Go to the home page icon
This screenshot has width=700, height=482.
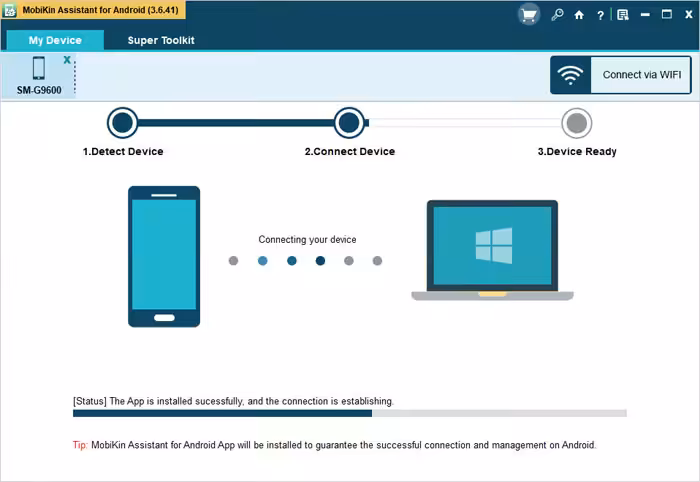[x=578, y=15]
